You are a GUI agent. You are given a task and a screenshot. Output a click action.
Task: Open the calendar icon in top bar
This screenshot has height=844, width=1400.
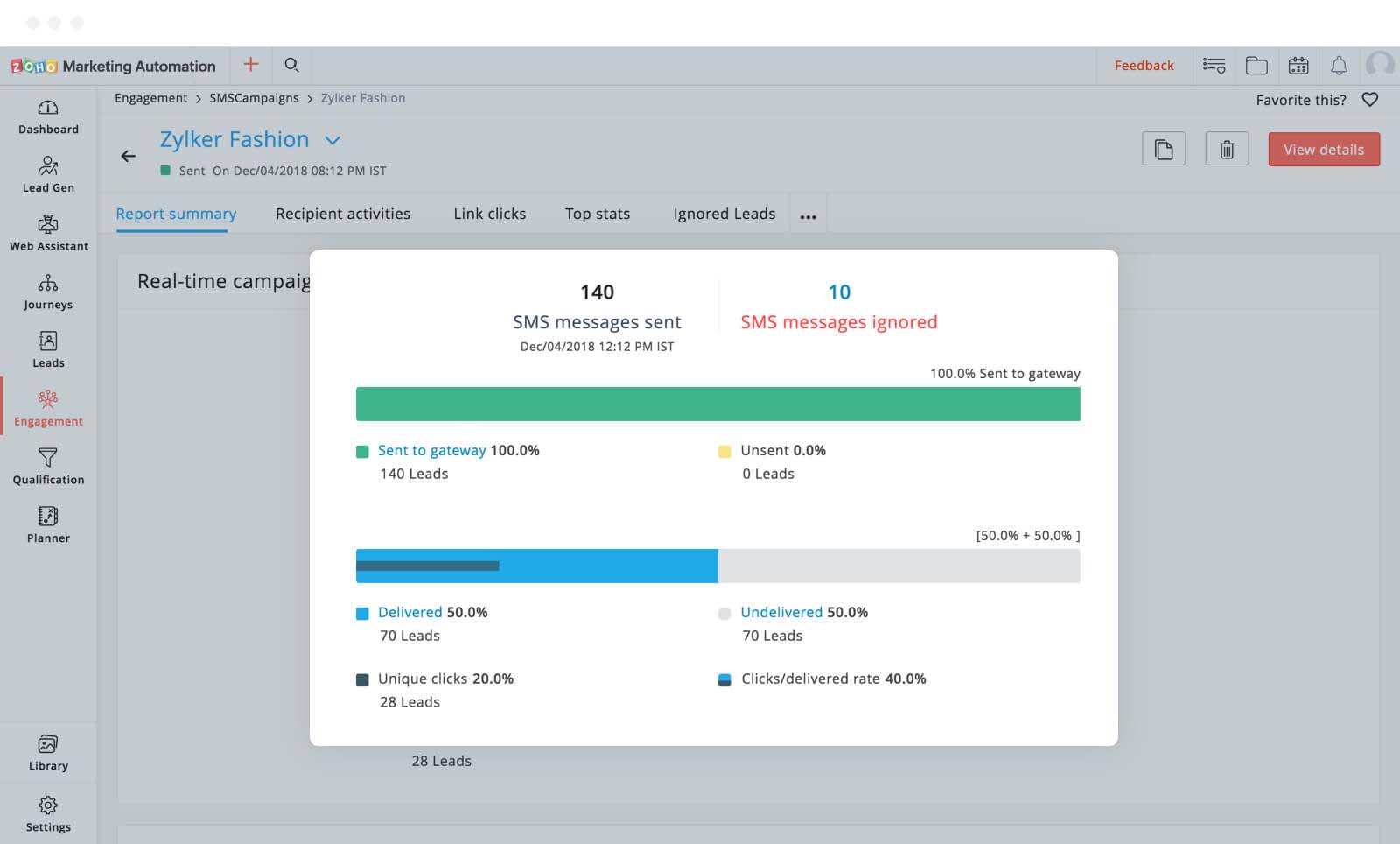click(1298, 66)
